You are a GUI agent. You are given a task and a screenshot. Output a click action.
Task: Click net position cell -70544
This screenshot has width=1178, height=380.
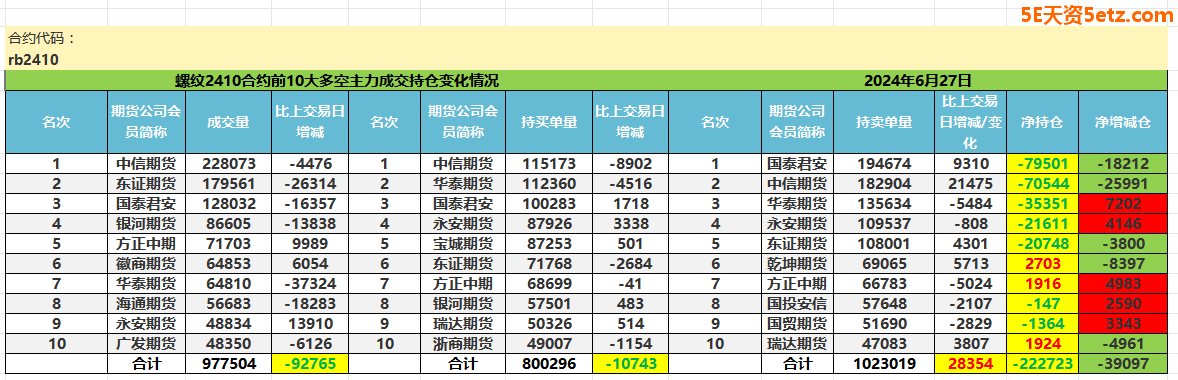[x=1042, y=183]
